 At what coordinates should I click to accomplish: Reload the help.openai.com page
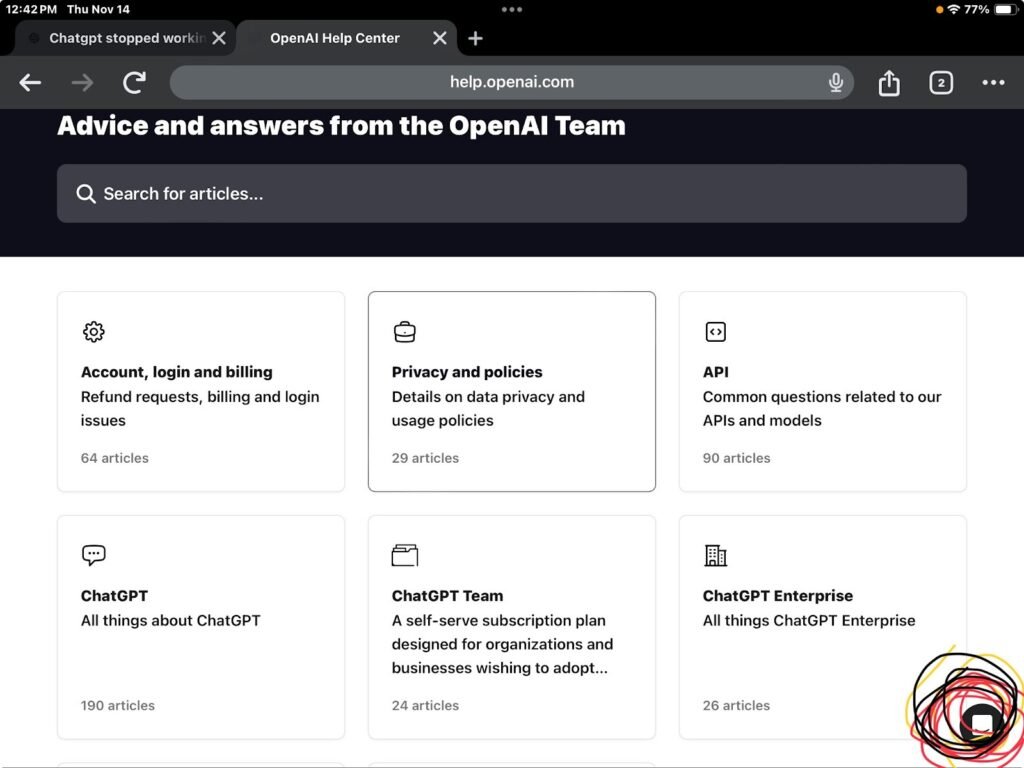pos(134,83)
